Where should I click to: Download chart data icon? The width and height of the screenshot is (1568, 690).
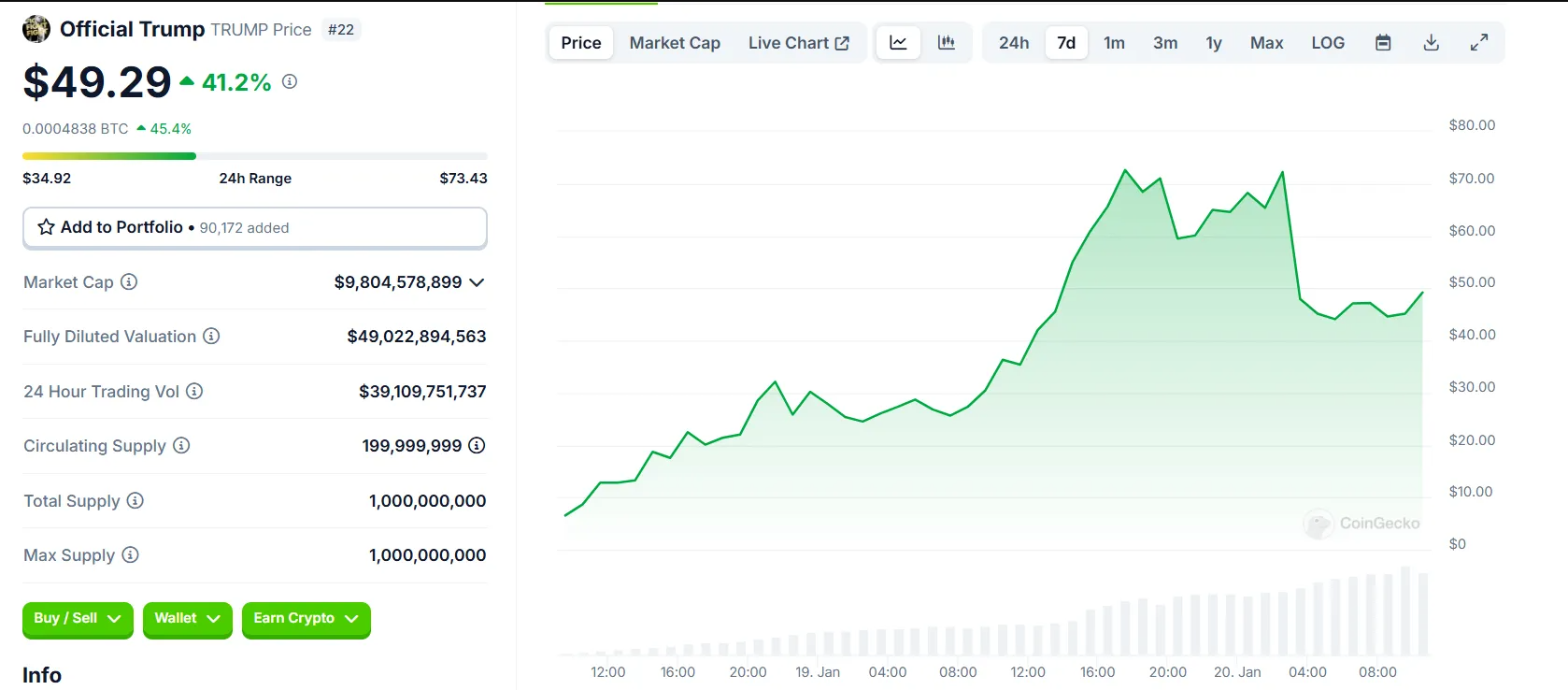1431,43
